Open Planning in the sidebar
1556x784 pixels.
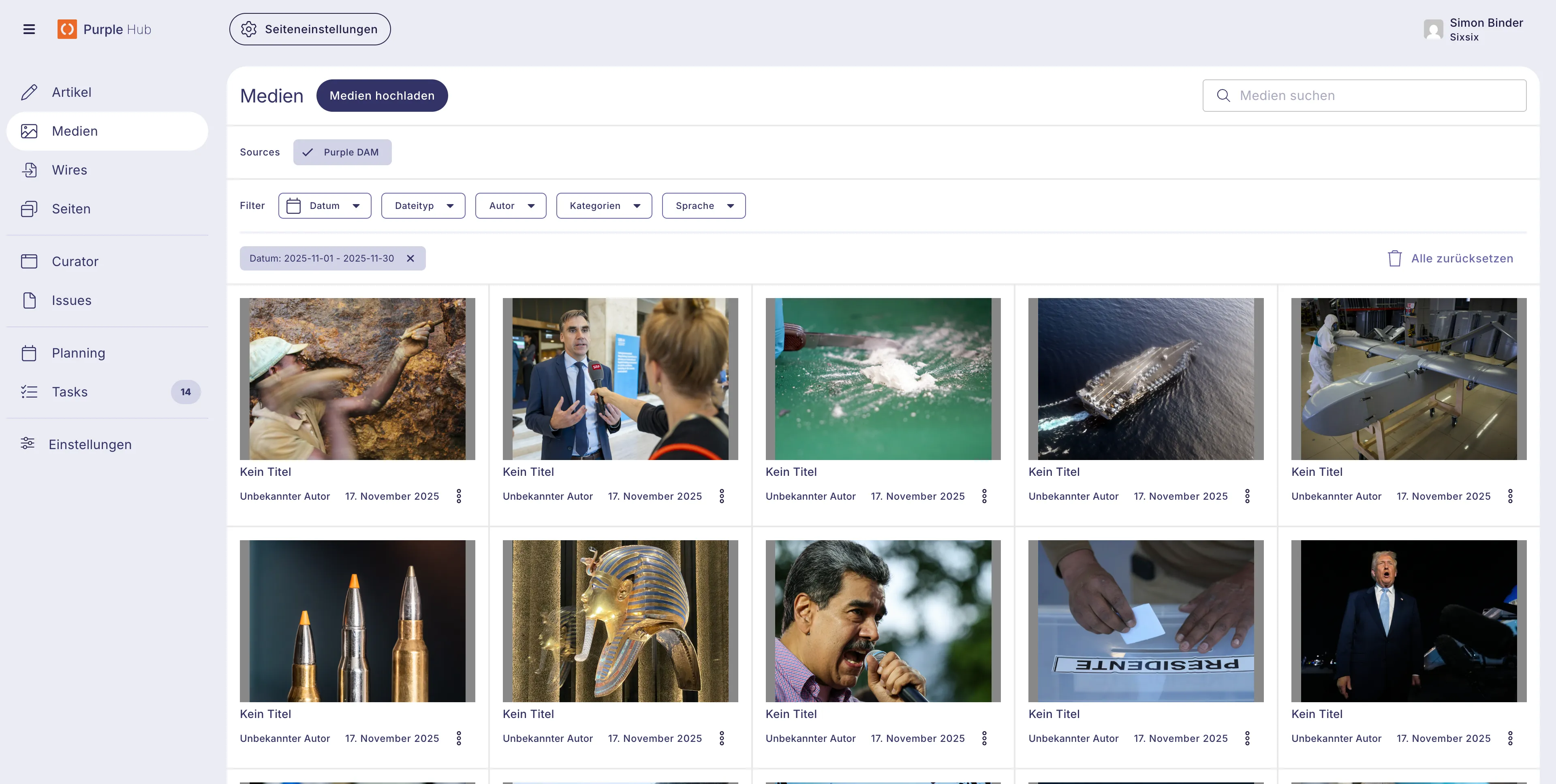pos(107,353)
